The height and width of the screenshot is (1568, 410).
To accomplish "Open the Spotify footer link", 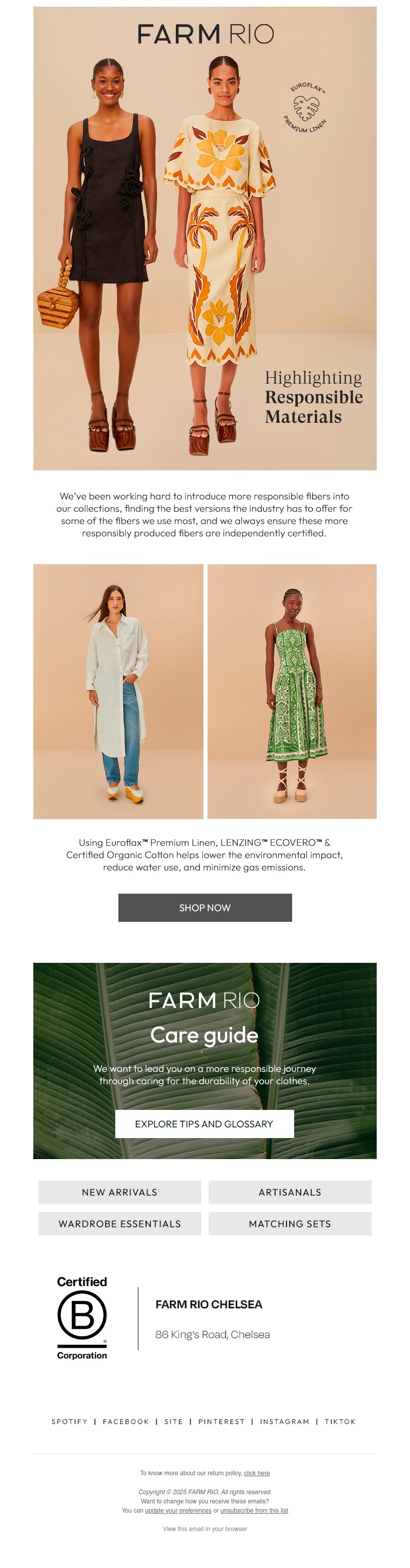I will coord(70,1421).
